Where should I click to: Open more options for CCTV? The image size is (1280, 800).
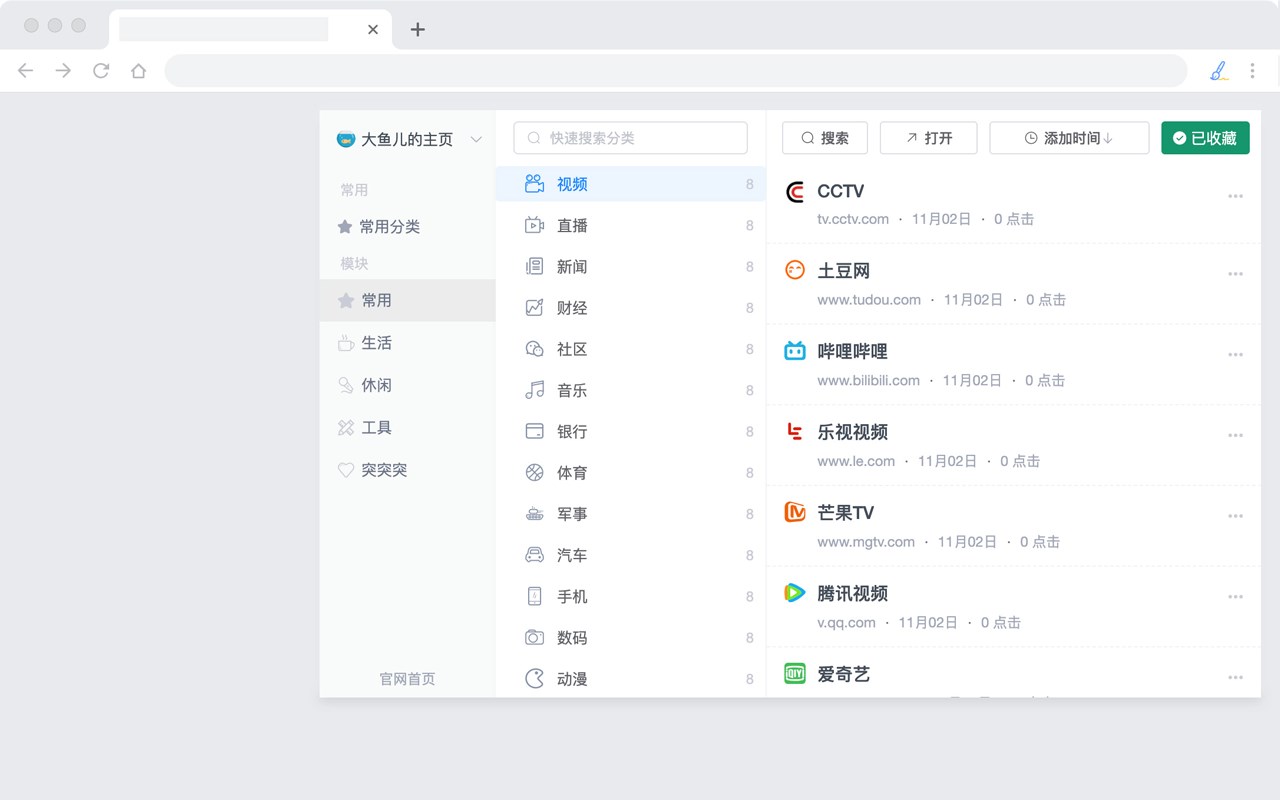coord(1236,196)
